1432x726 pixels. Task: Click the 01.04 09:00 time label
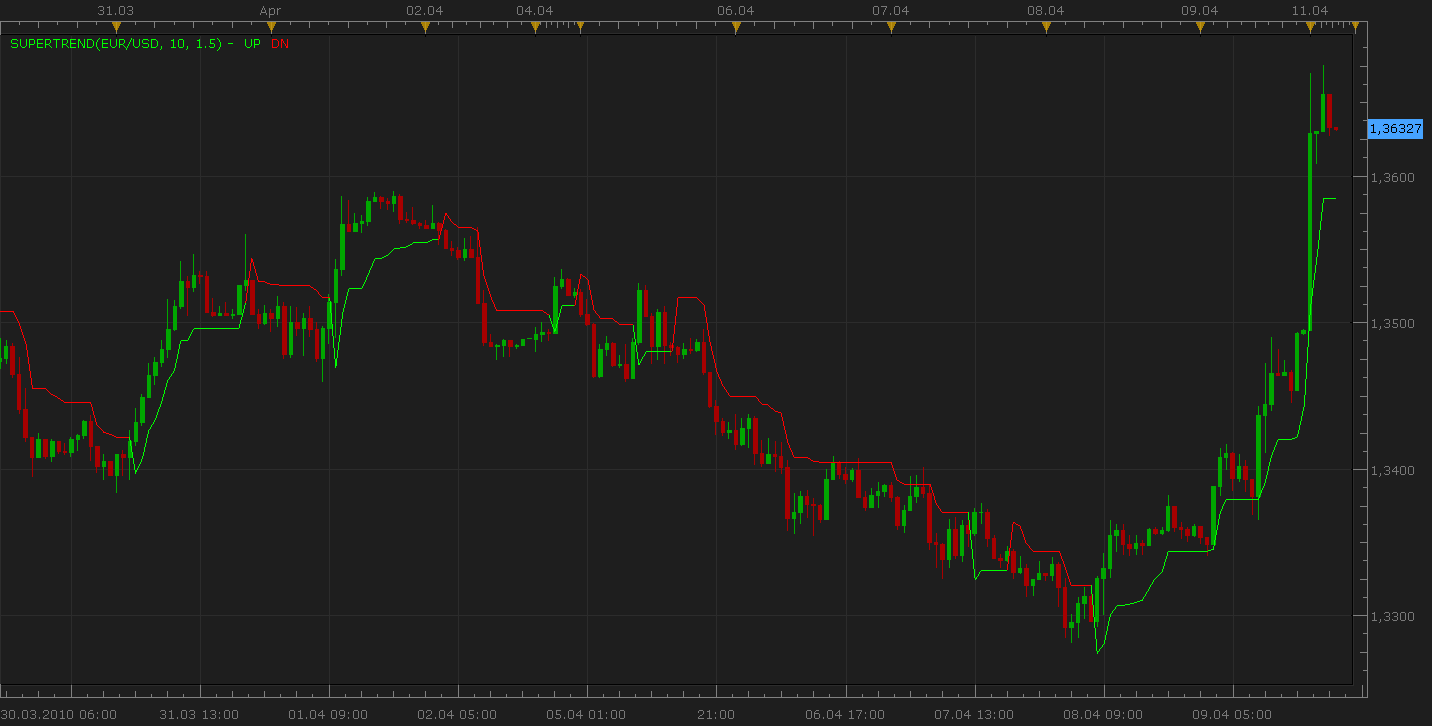pos(329,715)
